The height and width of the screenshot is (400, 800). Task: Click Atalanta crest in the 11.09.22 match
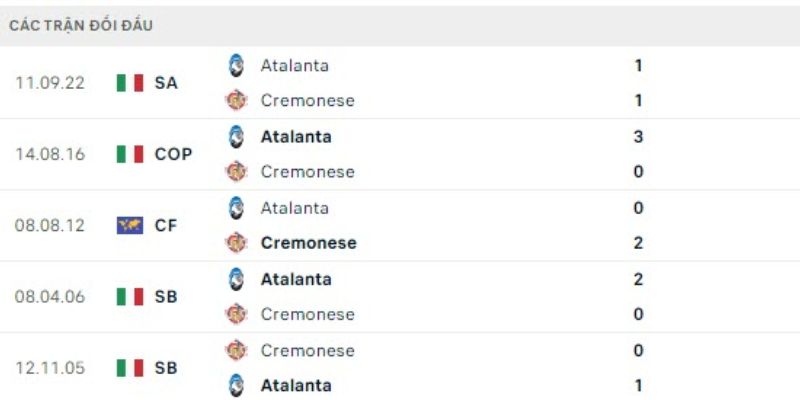coord(236,66)
